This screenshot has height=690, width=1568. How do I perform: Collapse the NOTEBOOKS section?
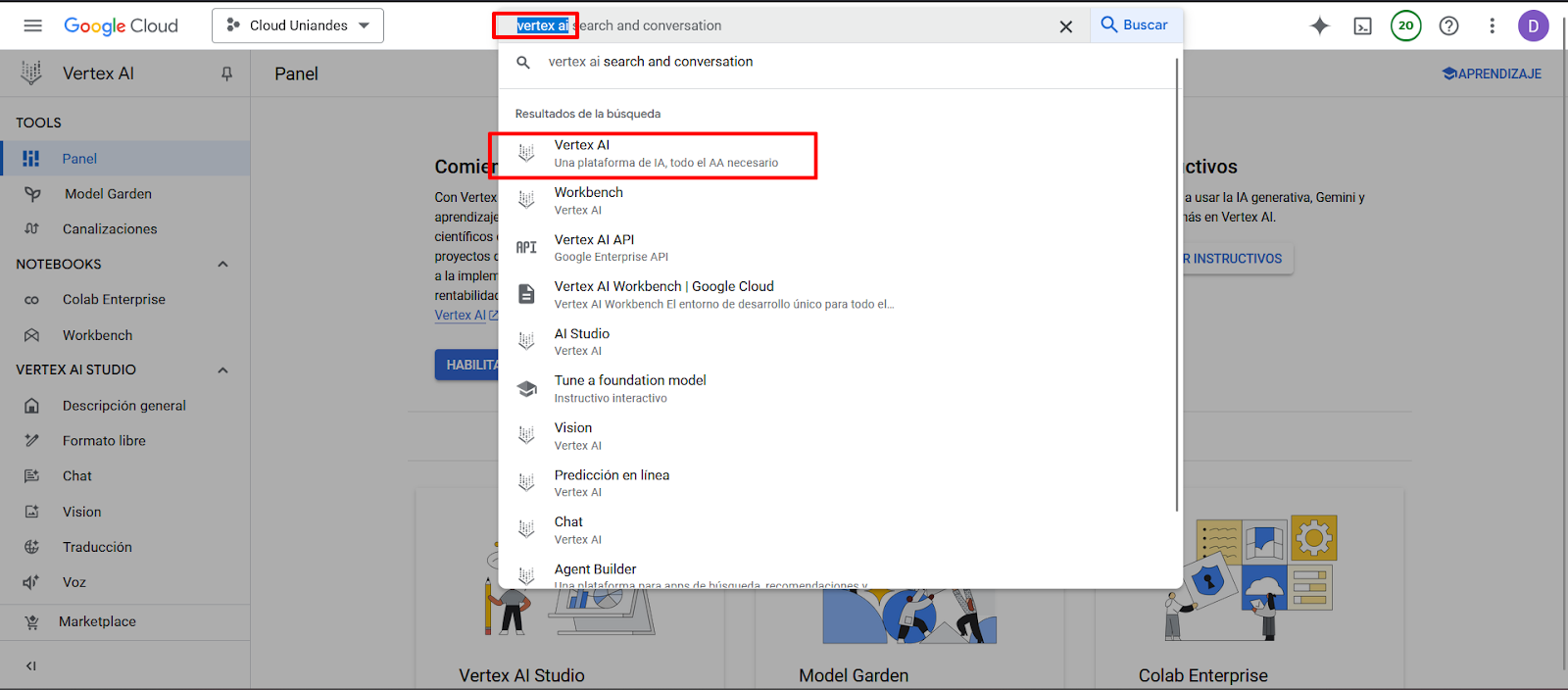click(x=222, y=265)
